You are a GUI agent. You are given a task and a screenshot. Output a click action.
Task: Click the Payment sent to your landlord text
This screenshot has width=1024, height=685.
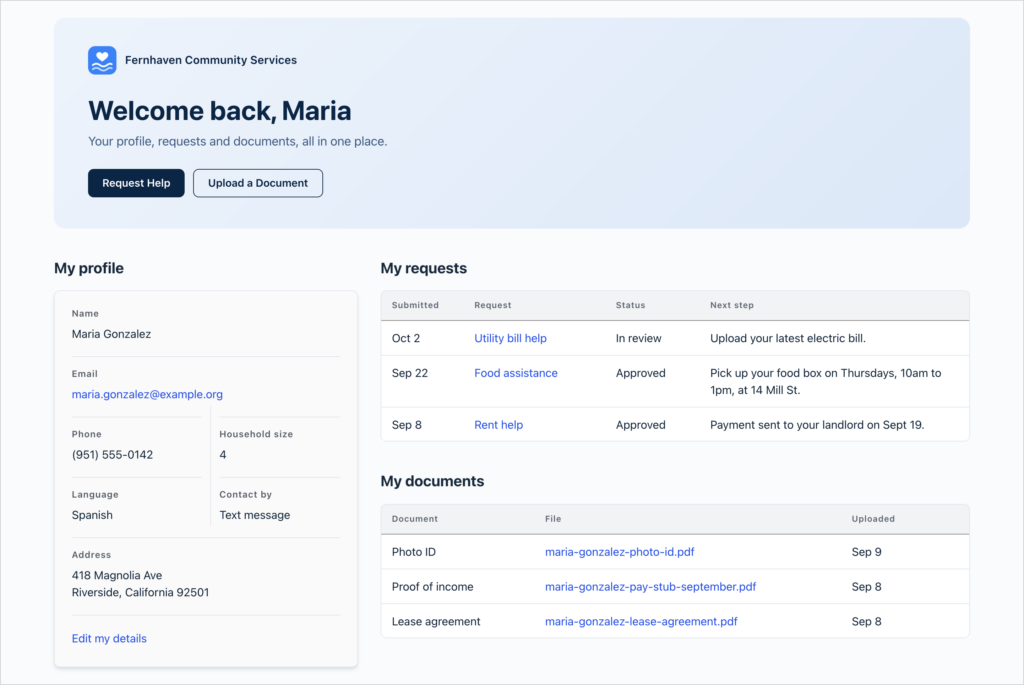pyautogui.click(x=817, y=424)
